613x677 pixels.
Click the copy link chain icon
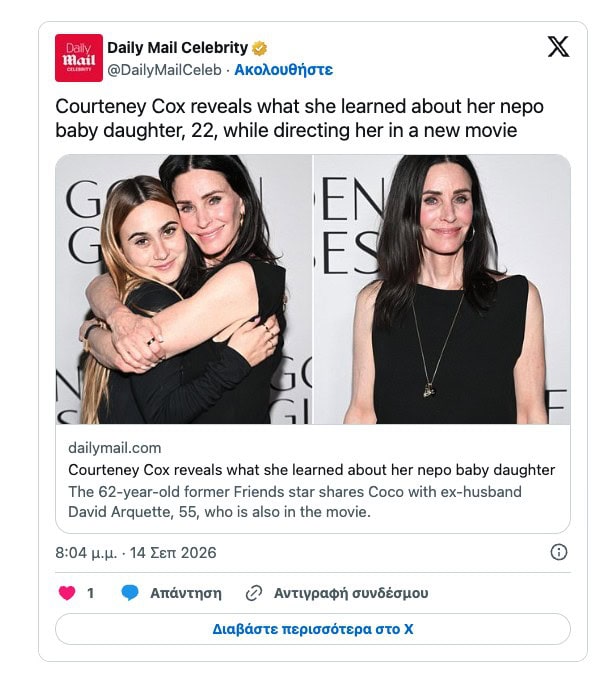(x=254, y=593)
